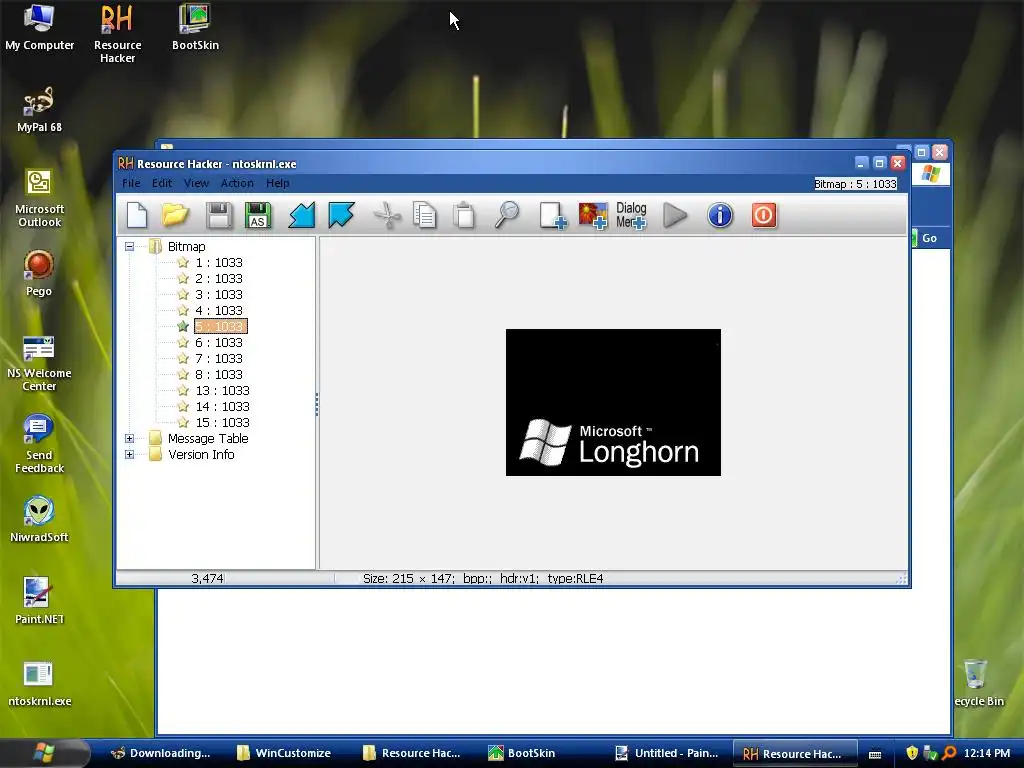Expand the Version Info node

point(129,455)
